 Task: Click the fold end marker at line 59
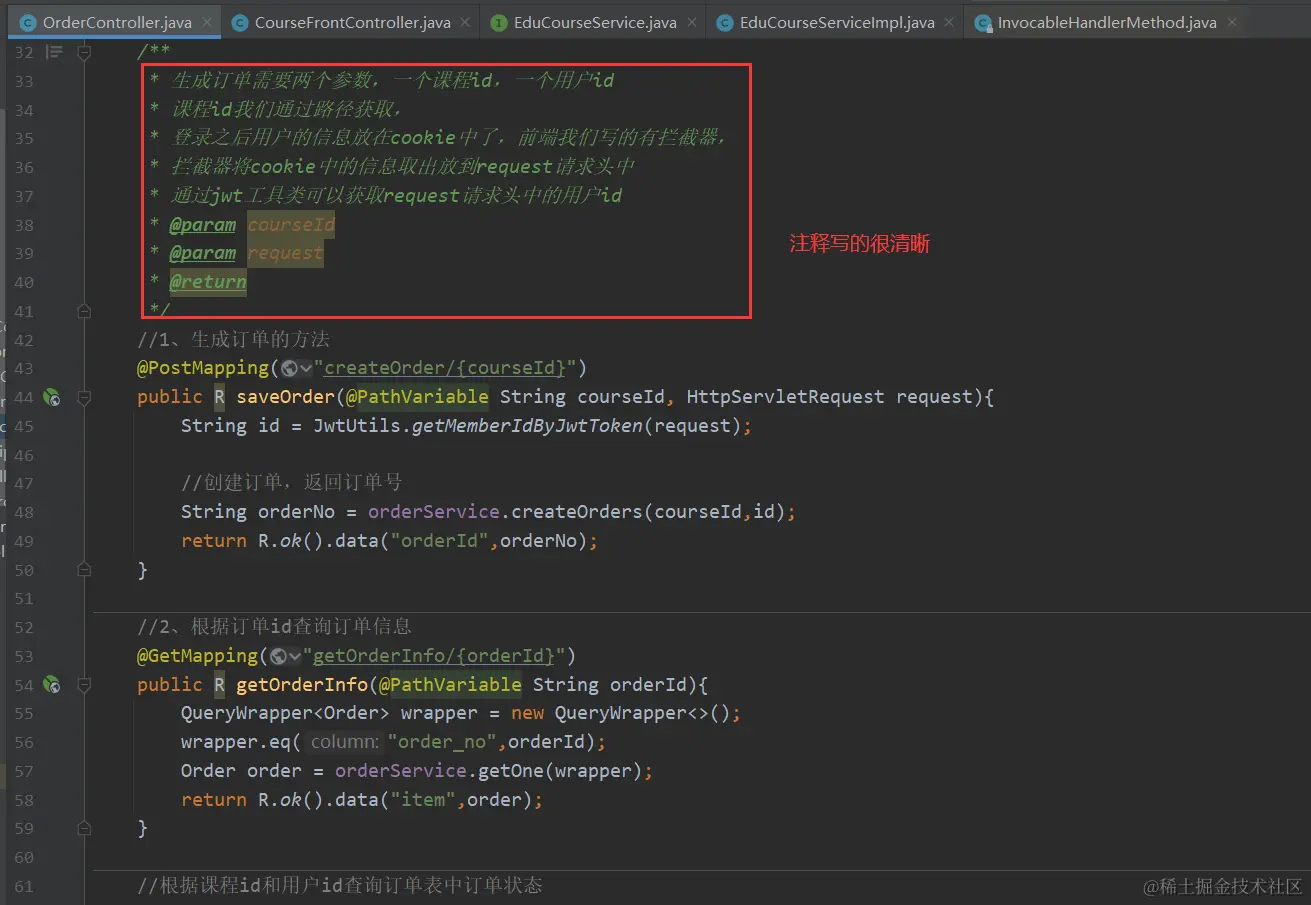tap(85, 829)
